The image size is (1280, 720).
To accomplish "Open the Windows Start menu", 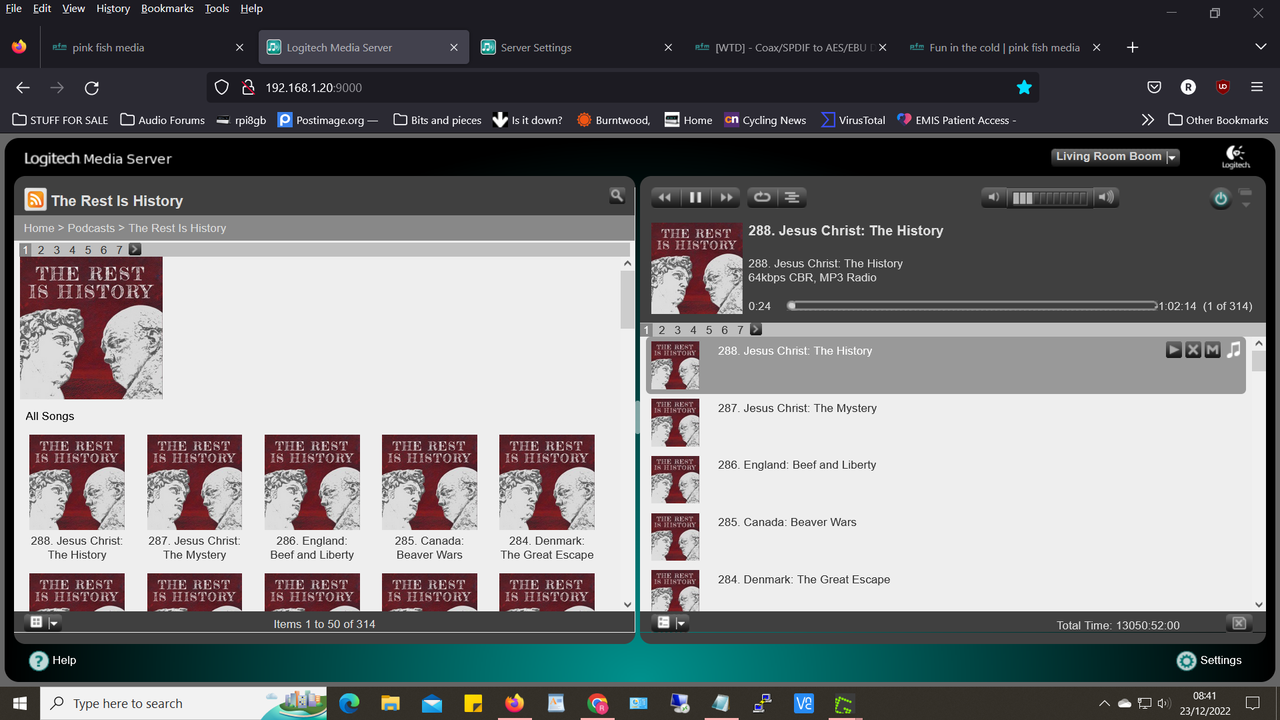I will pyautogui.click(x=20, y=703).
